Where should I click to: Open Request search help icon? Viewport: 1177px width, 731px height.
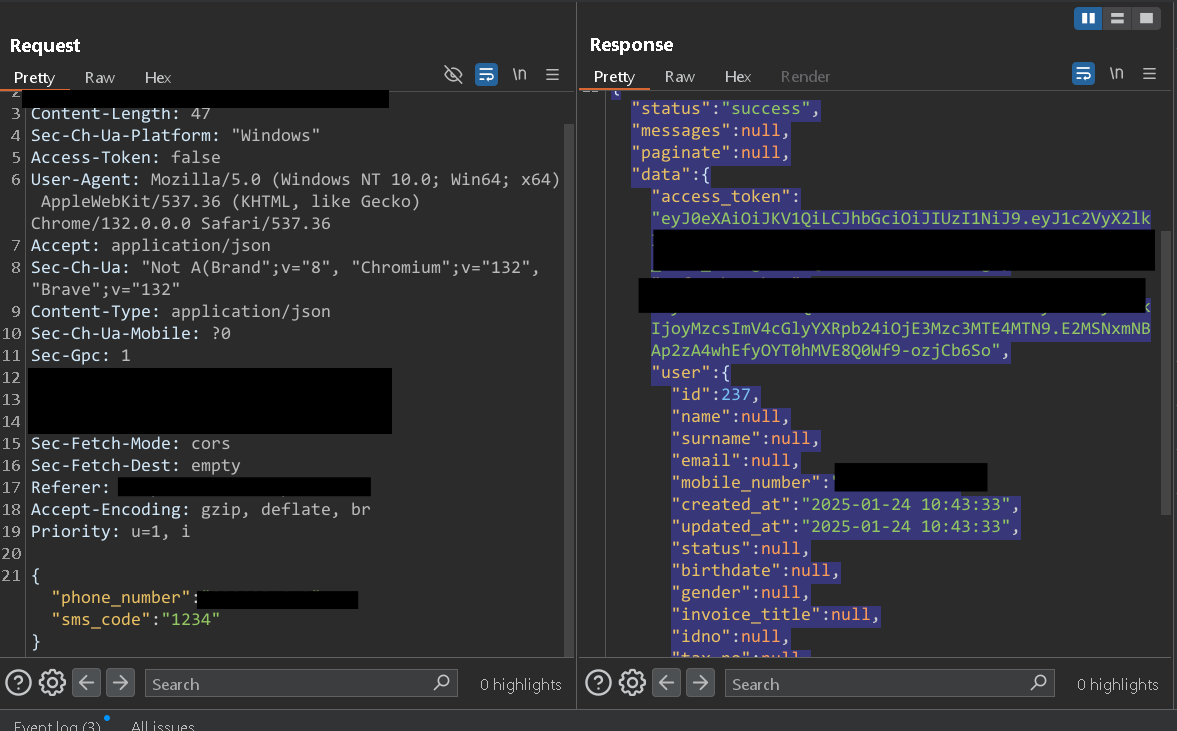19,683
